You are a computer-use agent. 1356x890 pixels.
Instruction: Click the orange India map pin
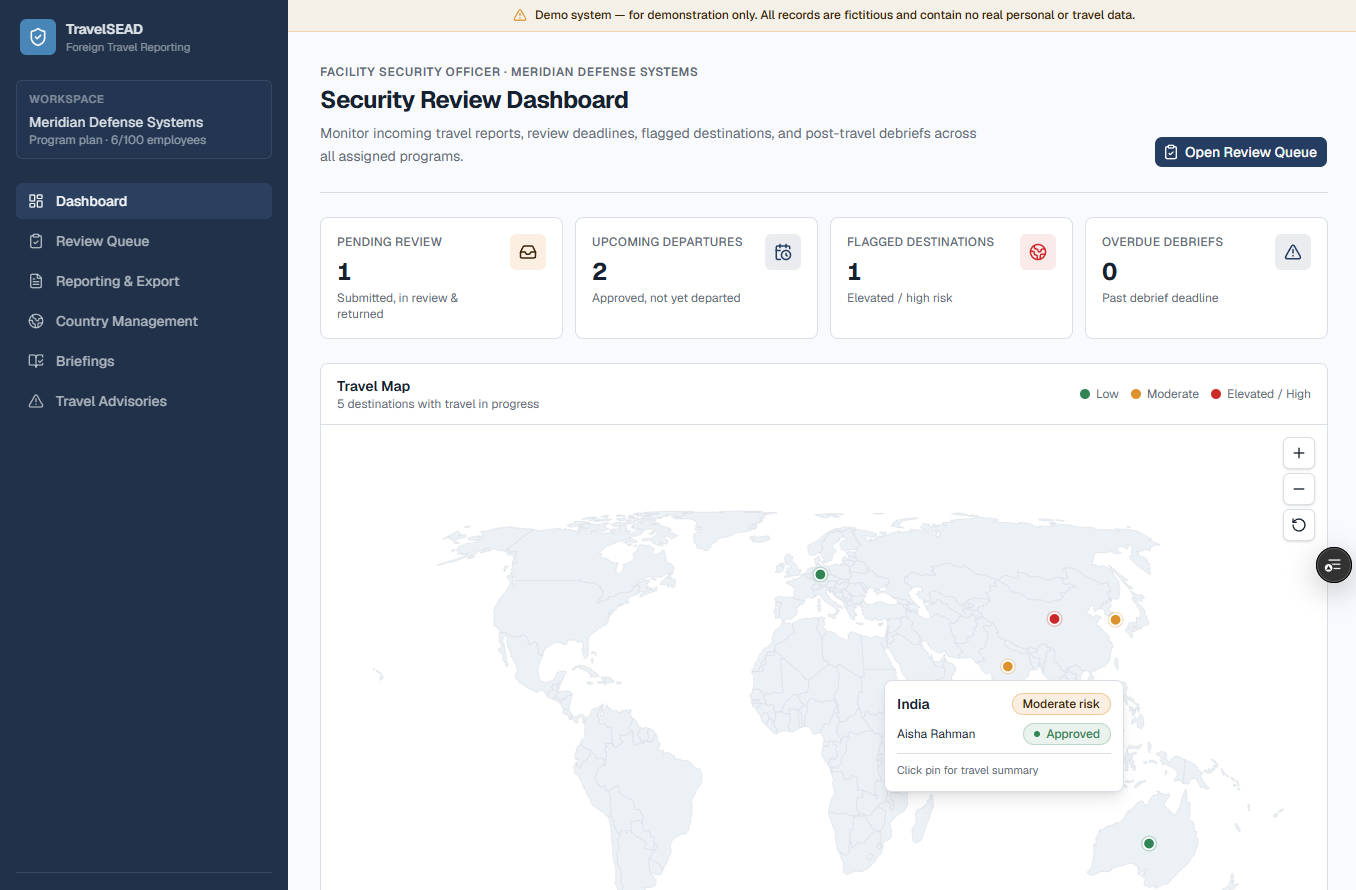coord(1008,666)
